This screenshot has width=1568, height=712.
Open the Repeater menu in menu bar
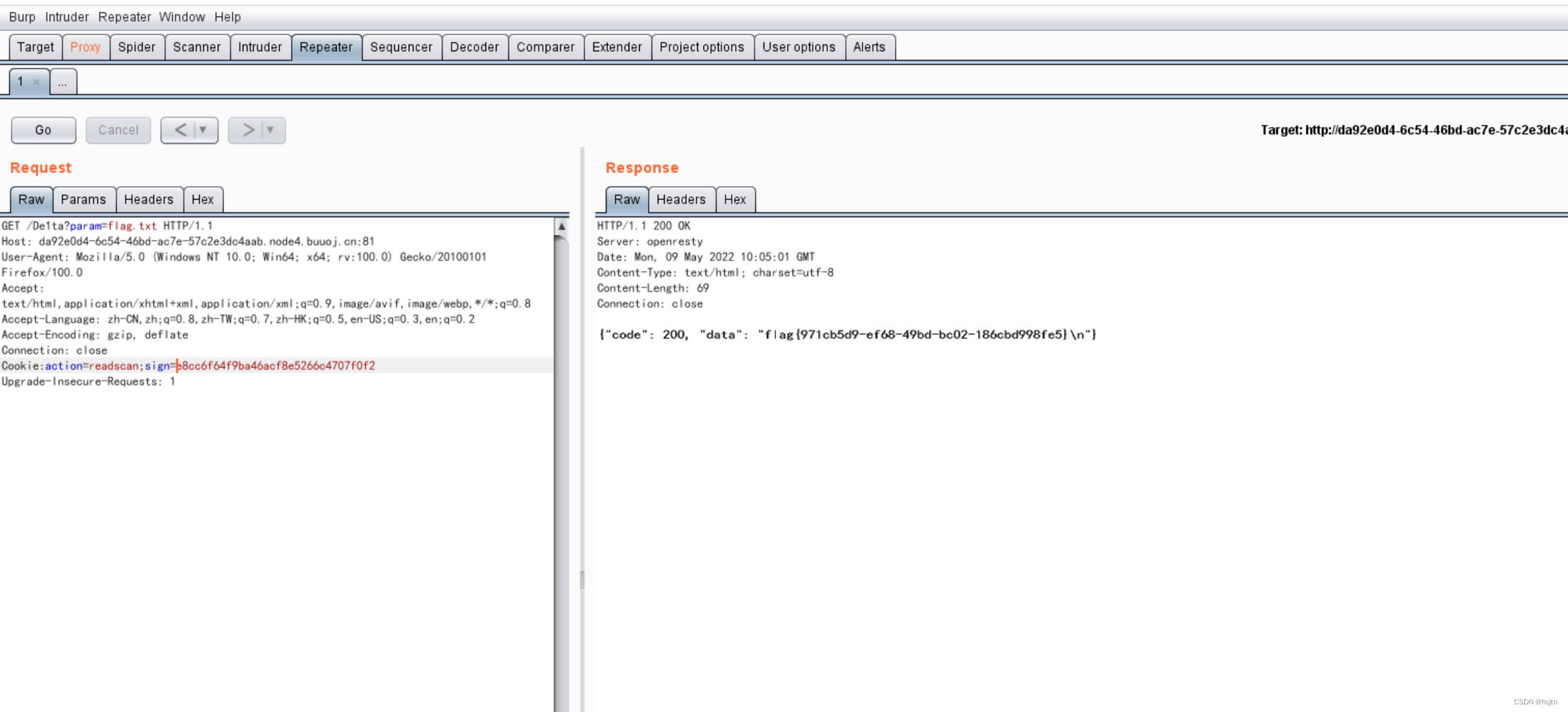coord(124,17)
